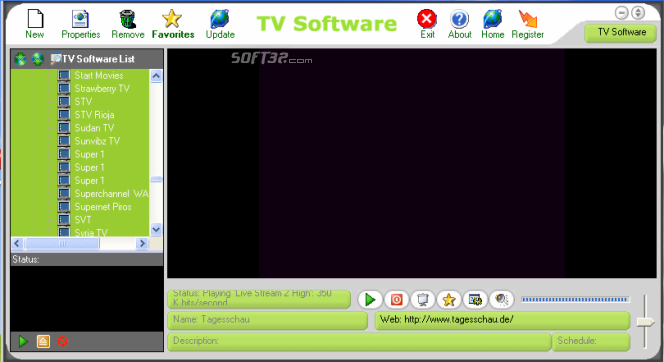Click the New document icon

[x=35, y=19]
